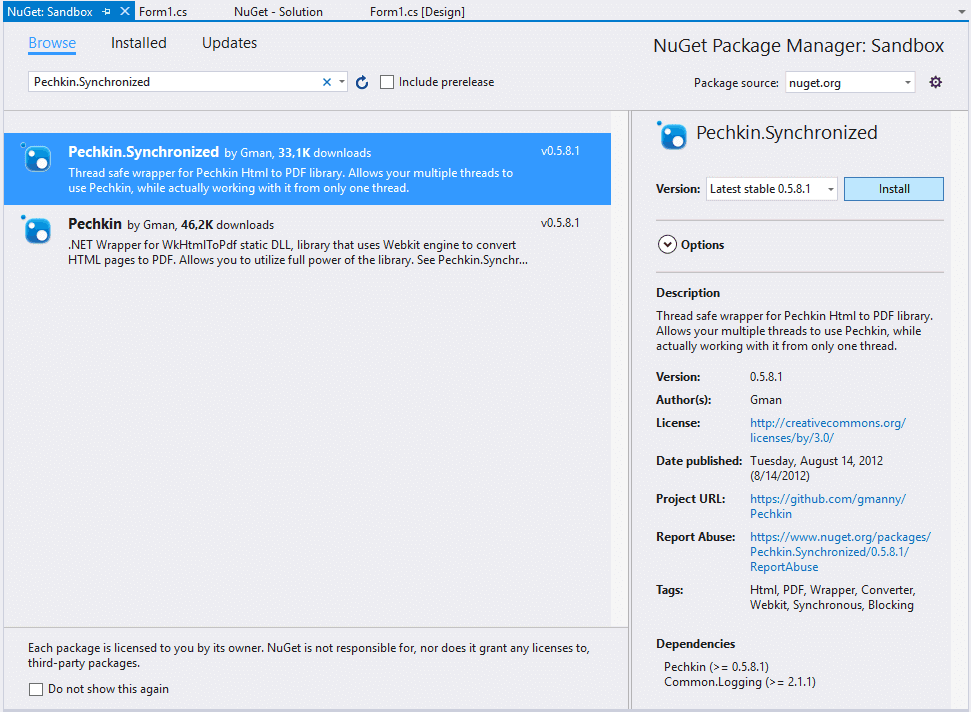Install the Pechkin.Synchronized package

click(x=893, y=188)
